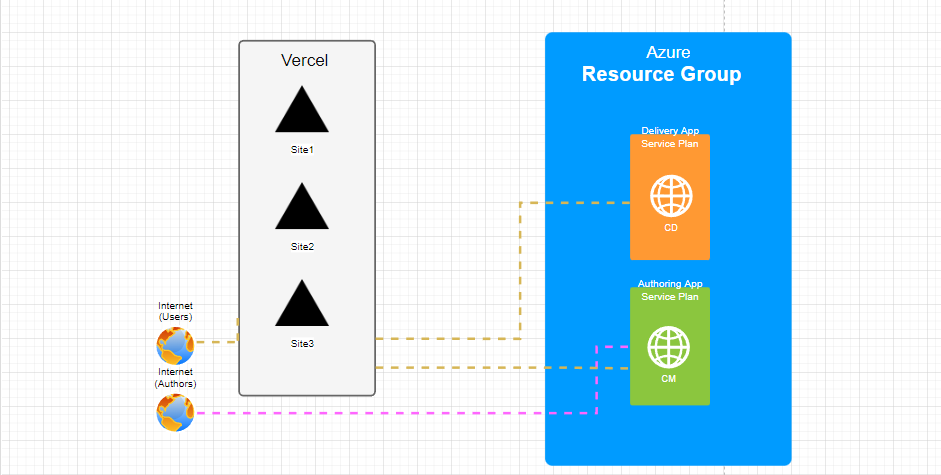Select the CM text label
Viewport: 941px width, 475px height.
[x=669, y=378]
